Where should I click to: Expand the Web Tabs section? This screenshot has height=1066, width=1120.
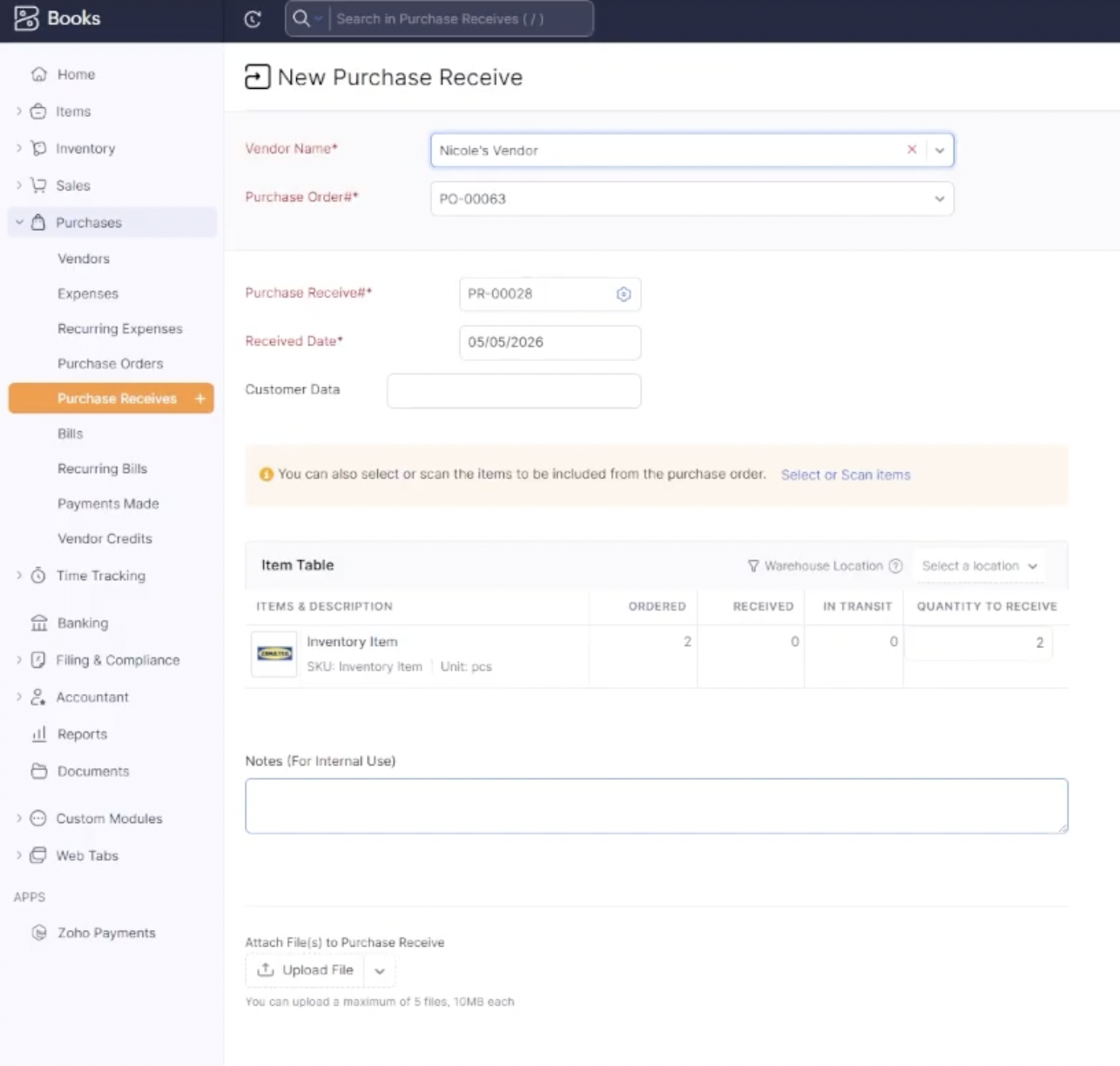pyautogui.click(x=18, y=855)
